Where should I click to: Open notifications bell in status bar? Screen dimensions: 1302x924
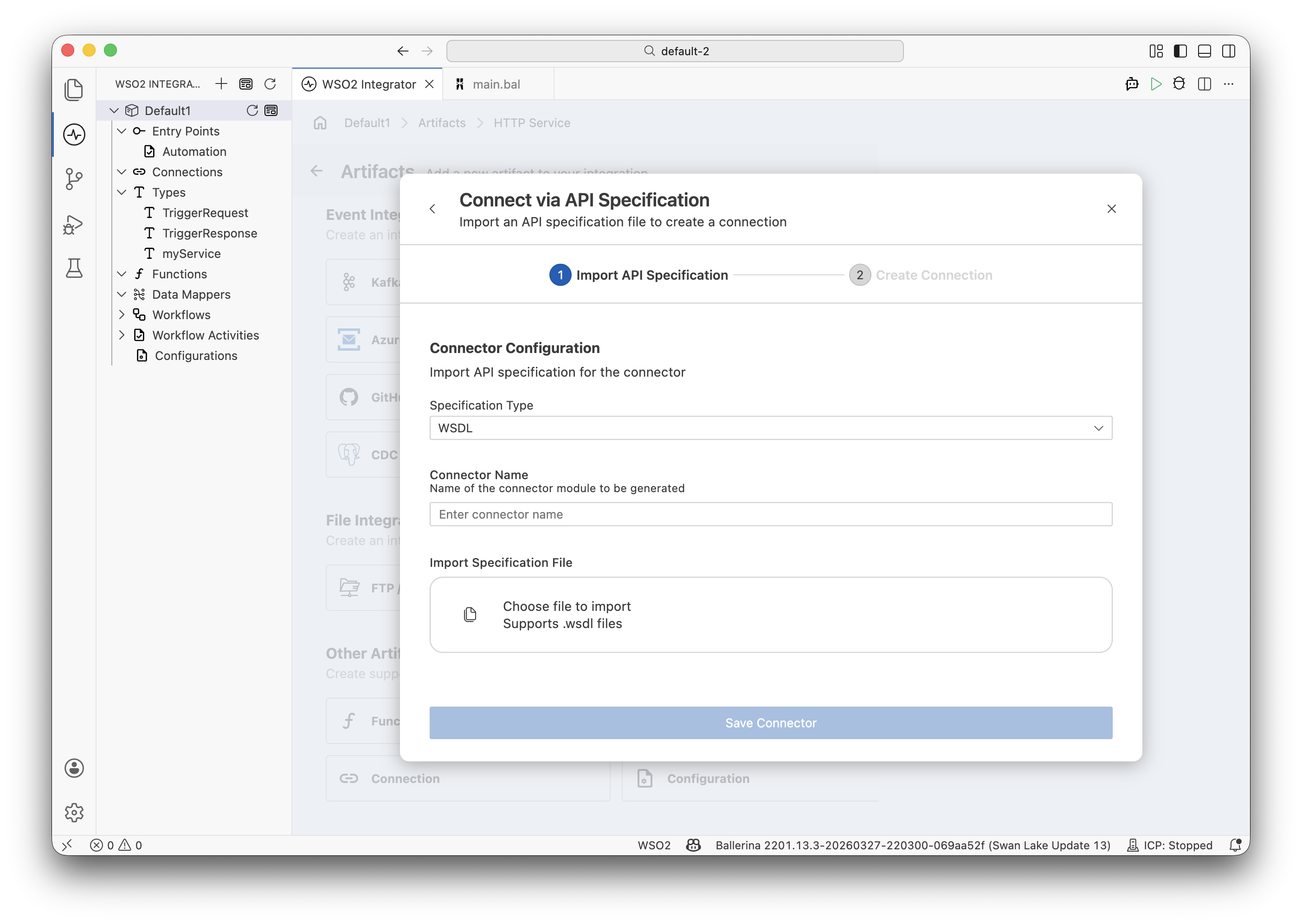coord(1235,846)
